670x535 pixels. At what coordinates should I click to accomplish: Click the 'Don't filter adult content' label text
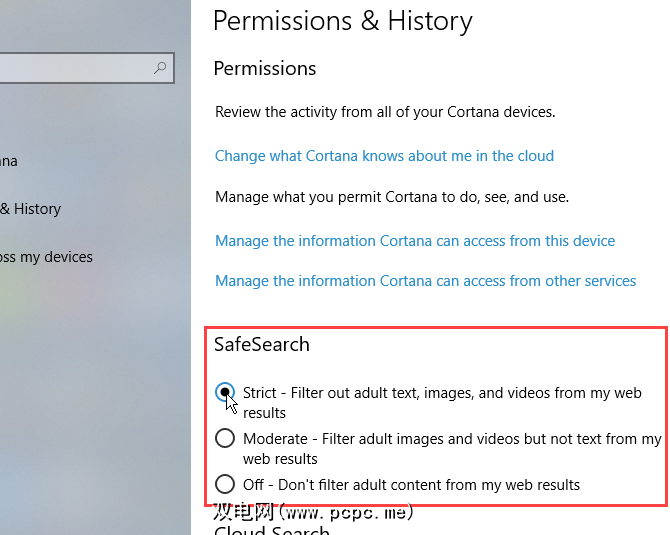411,484
